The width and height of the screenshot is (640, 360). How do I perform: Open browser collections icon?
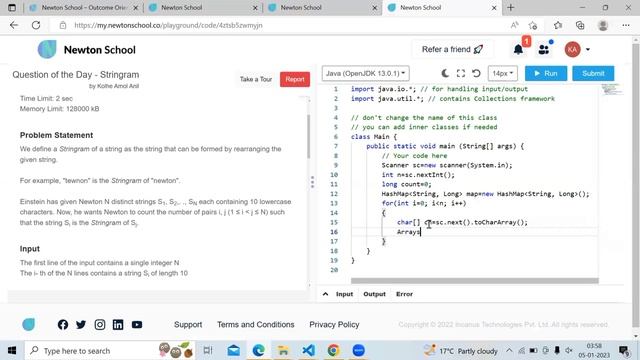(580, 25)
